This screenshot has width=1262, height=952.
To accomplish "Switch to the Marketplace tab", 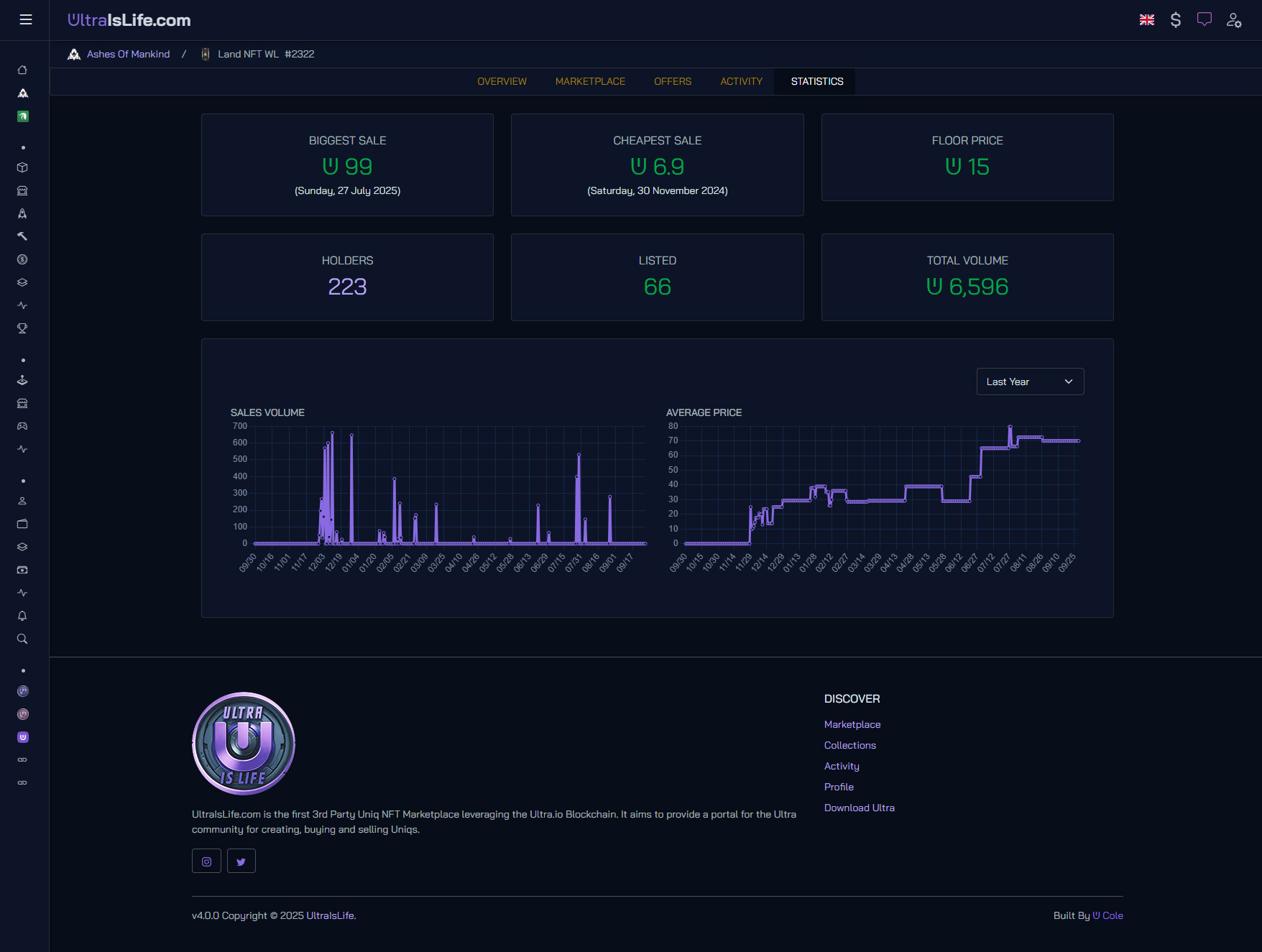I will [590, 81].
